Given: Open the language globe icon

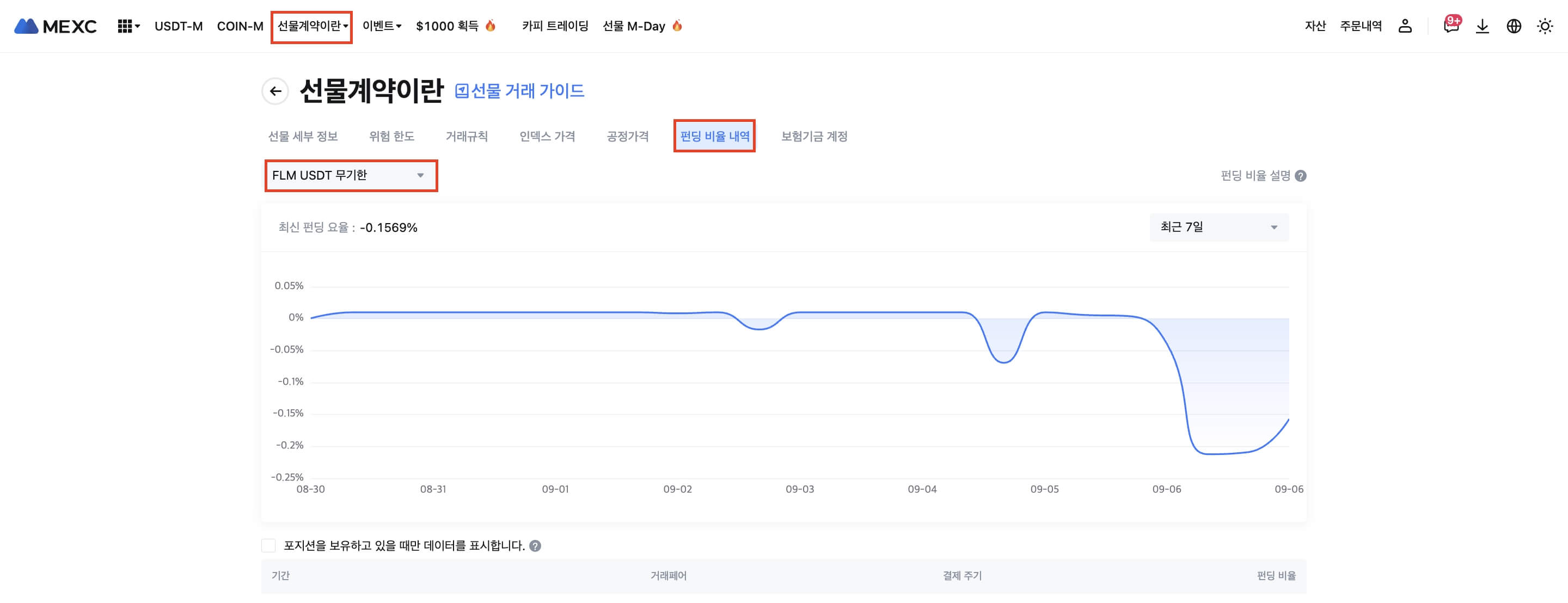Looking at the screenshot, I should (1514, 26).
